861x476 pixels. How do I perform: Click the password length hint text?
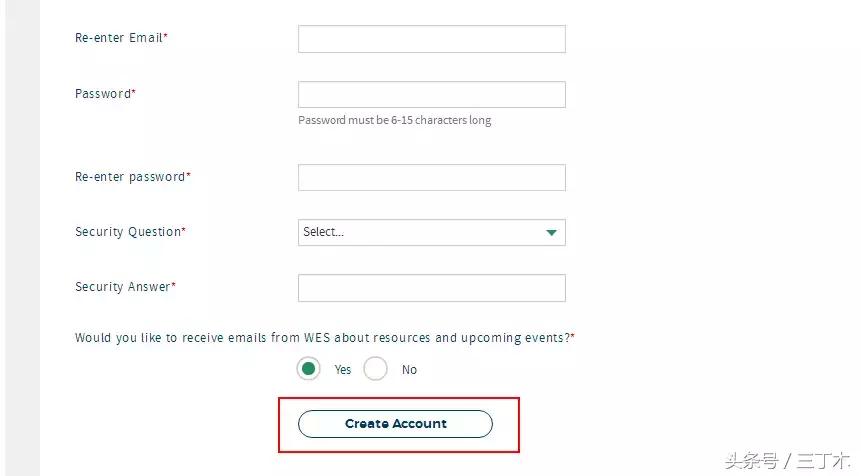click(x=394, y=121)
